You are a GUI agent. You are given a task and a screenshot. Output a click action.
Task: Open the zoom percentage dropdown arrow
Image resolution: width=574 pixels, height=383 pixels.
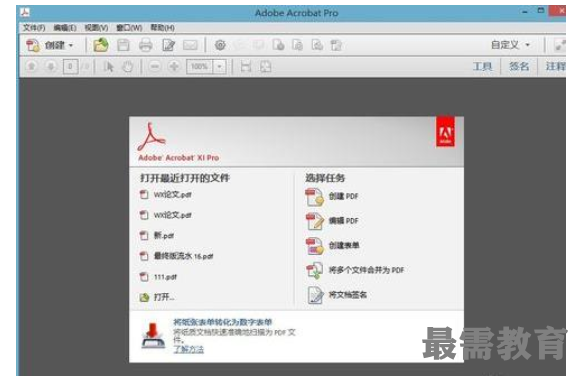tap(219, 67)
